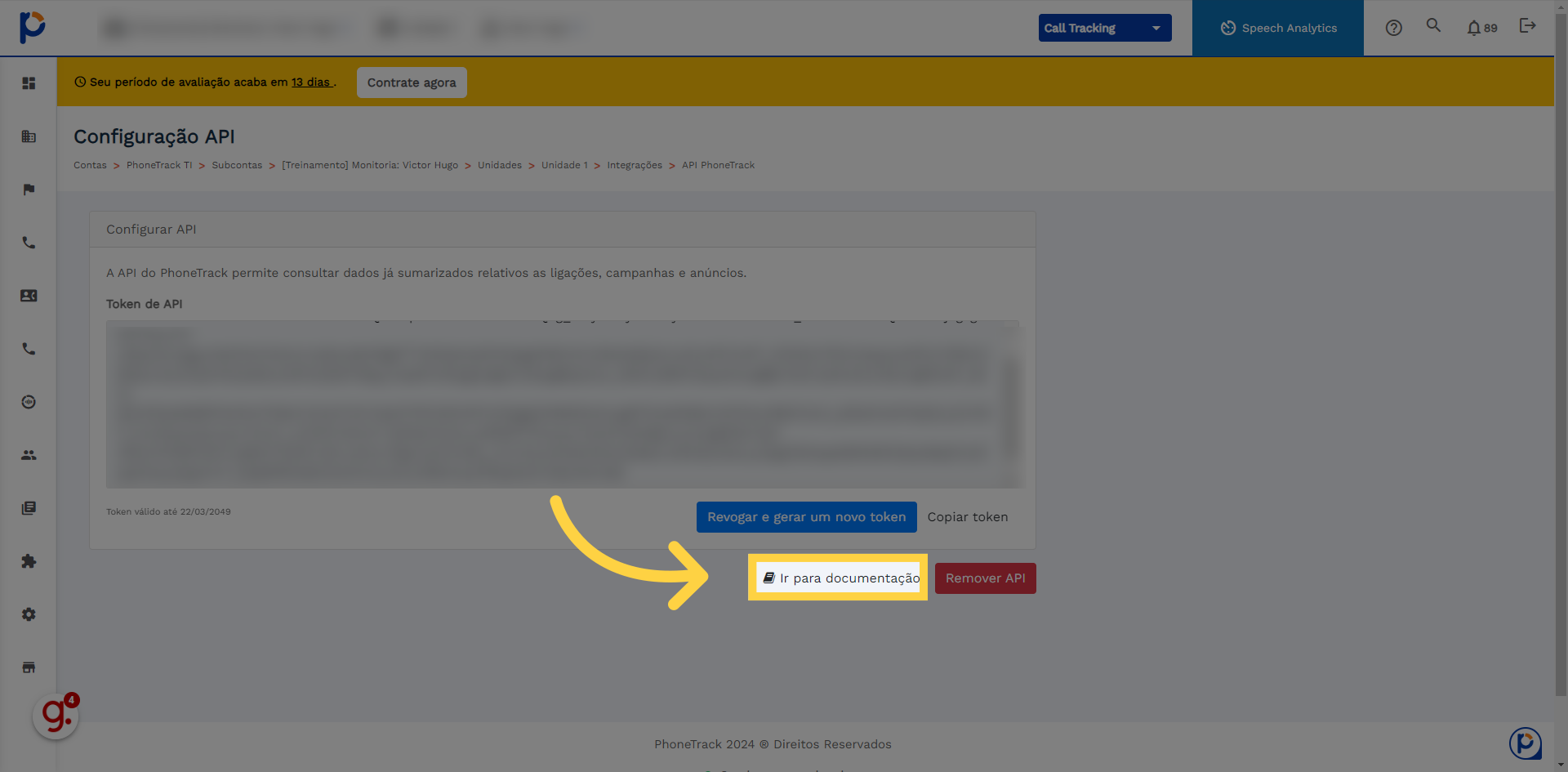
Task: Open the building accounts icon in sidebar
Action: tap(29, 136)
